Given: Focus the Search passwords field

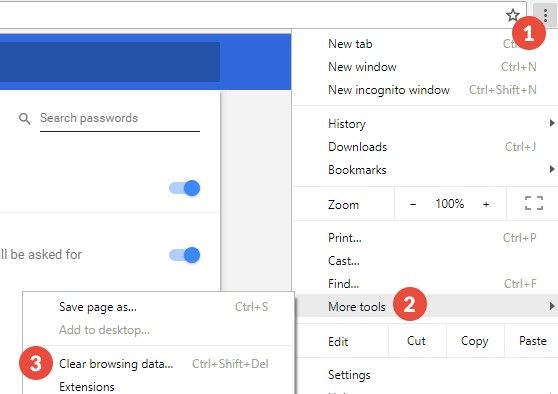Looking at the screenshot, I should click(120, 119).
